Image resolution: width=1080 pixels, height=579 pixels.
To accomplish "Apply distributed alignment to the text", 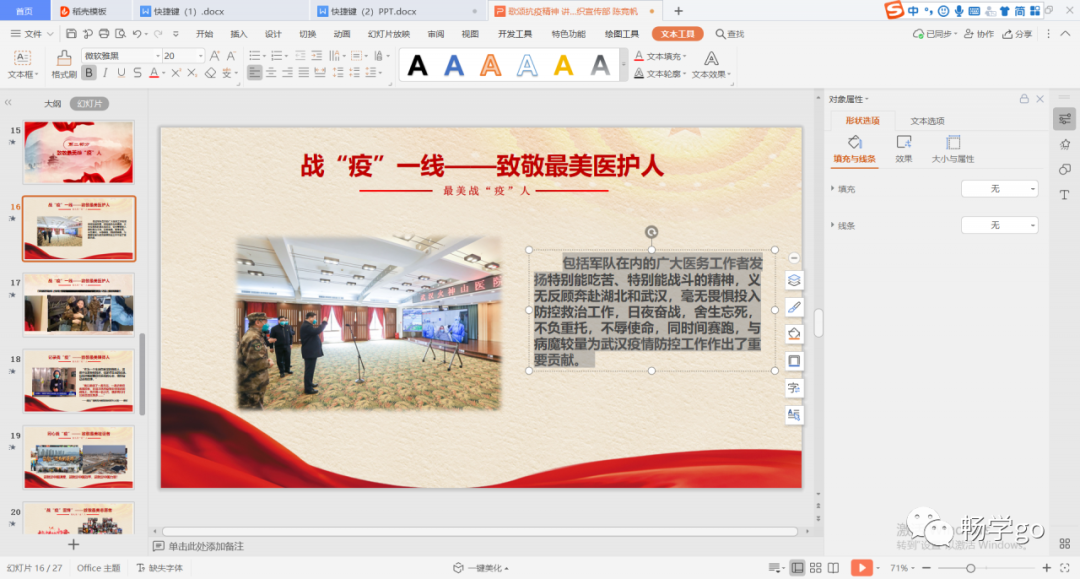I will [320, 73].
